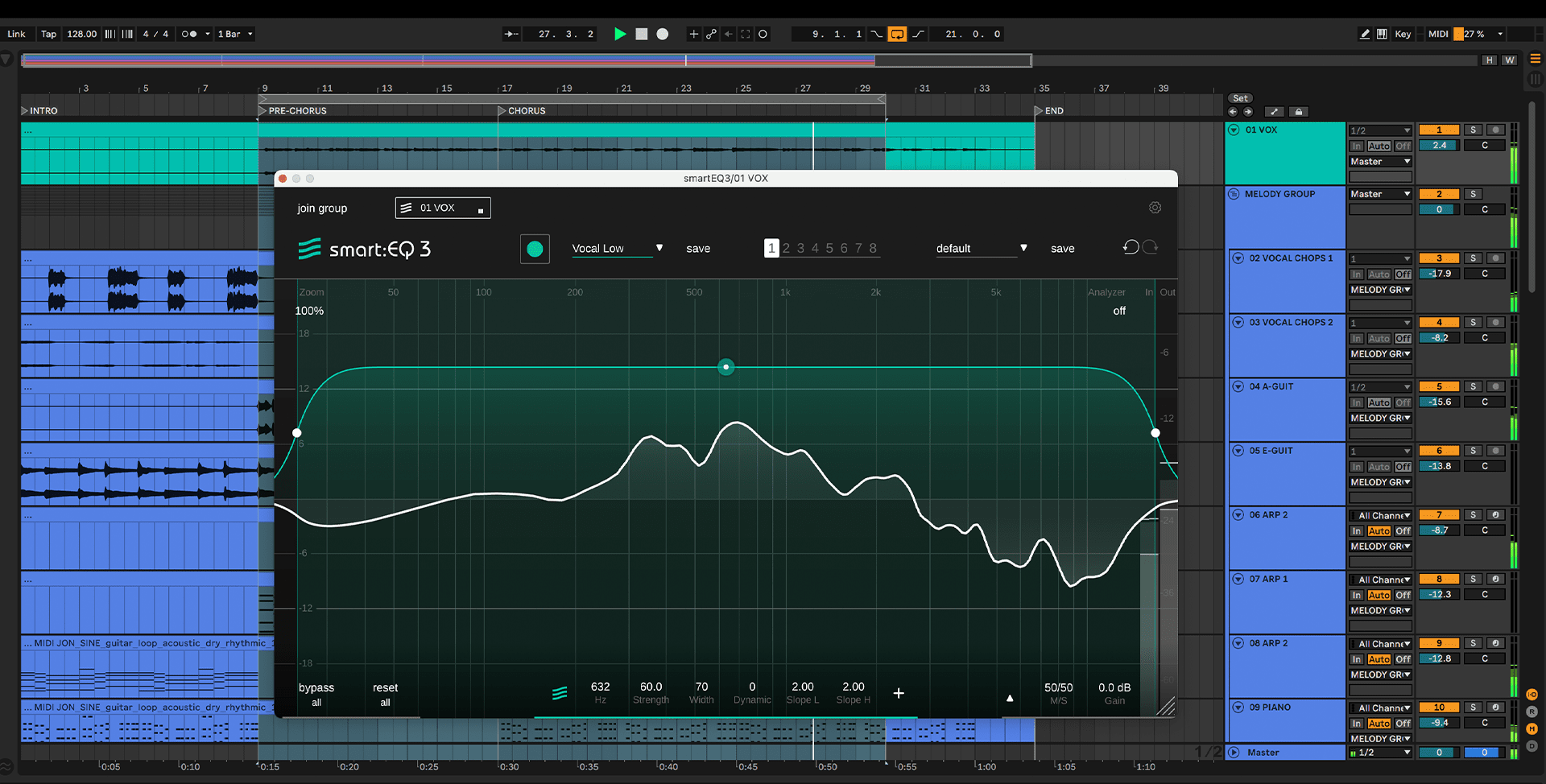Select smart:EQ state number 8
The height and width of the screenshot is (784, 1546).
(873, 249)
